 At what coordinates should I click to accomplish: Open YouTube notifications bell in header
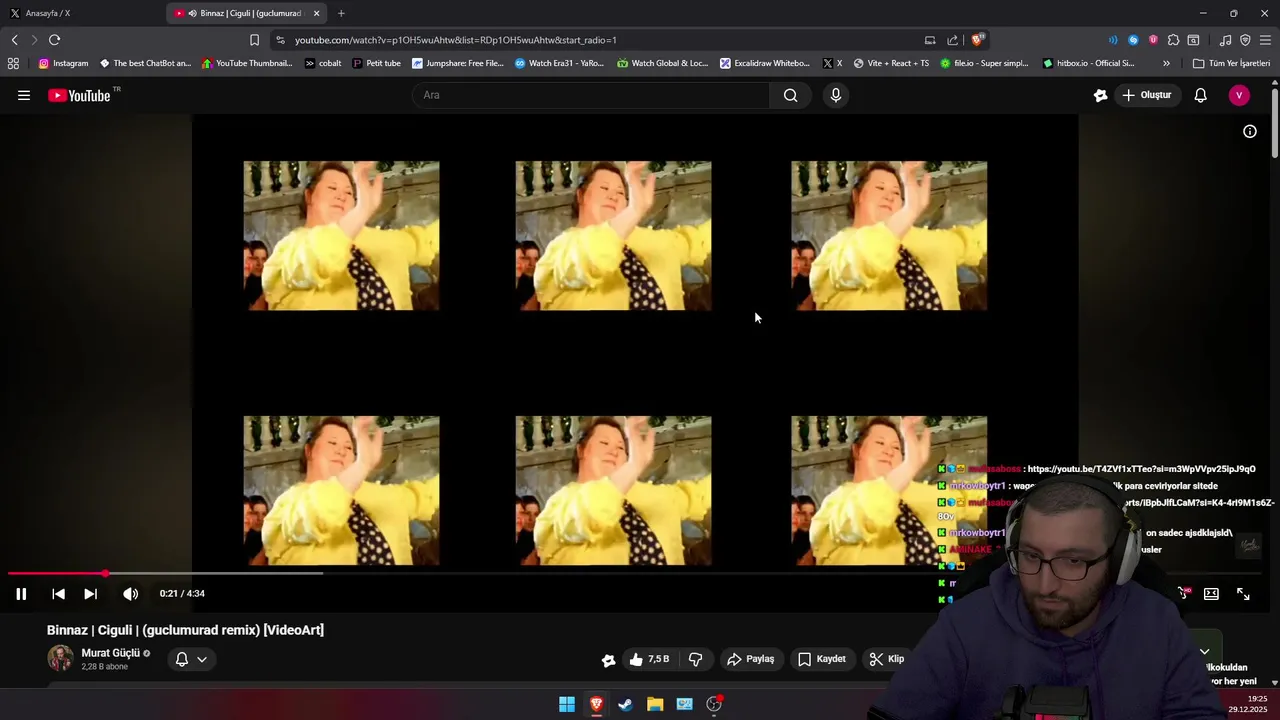[1201, 95]
